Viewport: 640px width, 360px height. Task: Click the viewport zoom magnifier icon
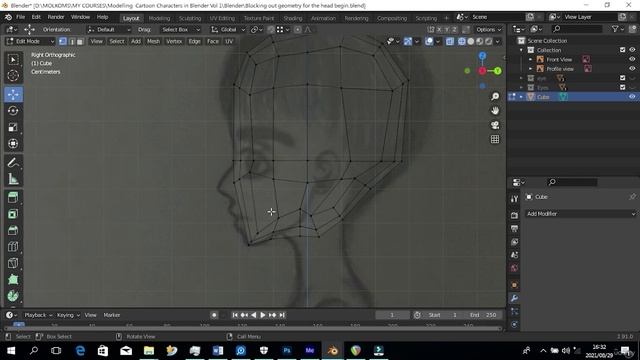[x=495, y=96]
